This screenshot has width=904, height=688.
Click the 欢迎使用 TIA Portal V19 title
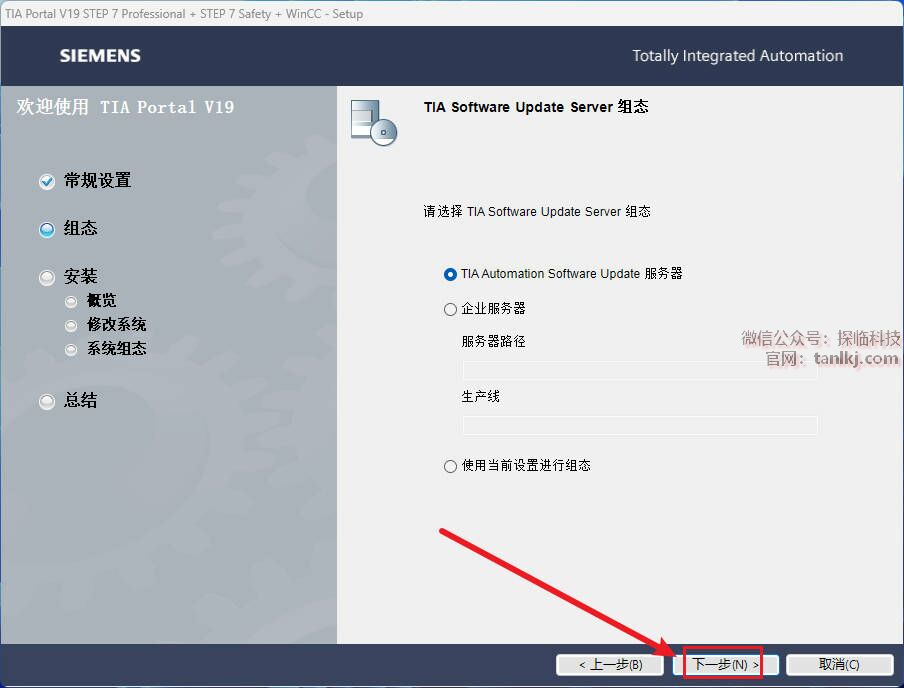[x=125, y=107]
